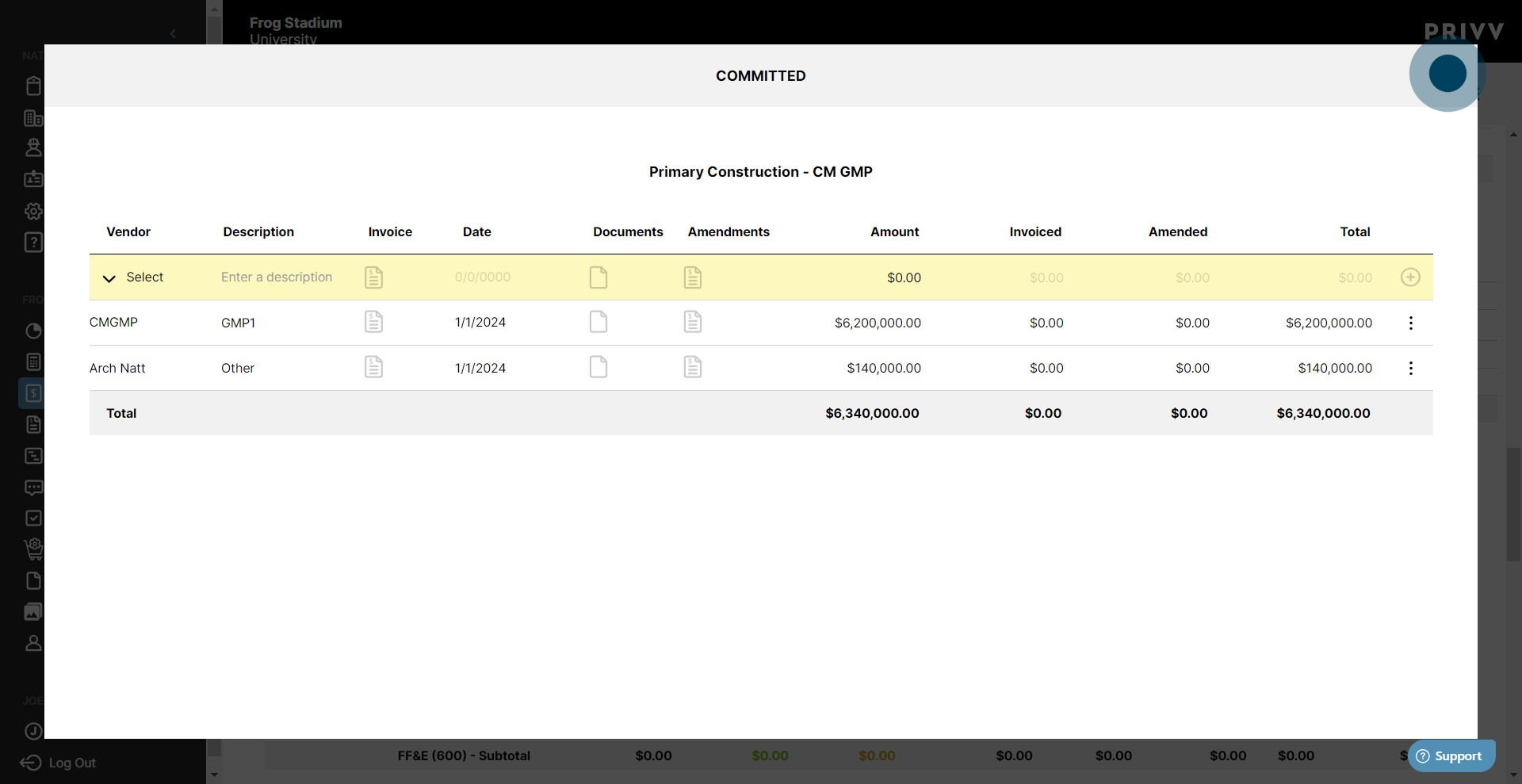Click the CMGMP vendor name

click(113, 323)
